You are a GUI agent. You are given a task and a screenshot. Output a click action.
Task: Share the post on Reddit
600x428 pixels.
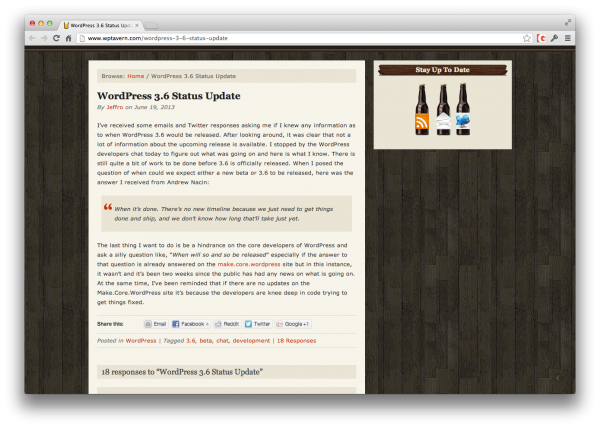click(227, 324)
